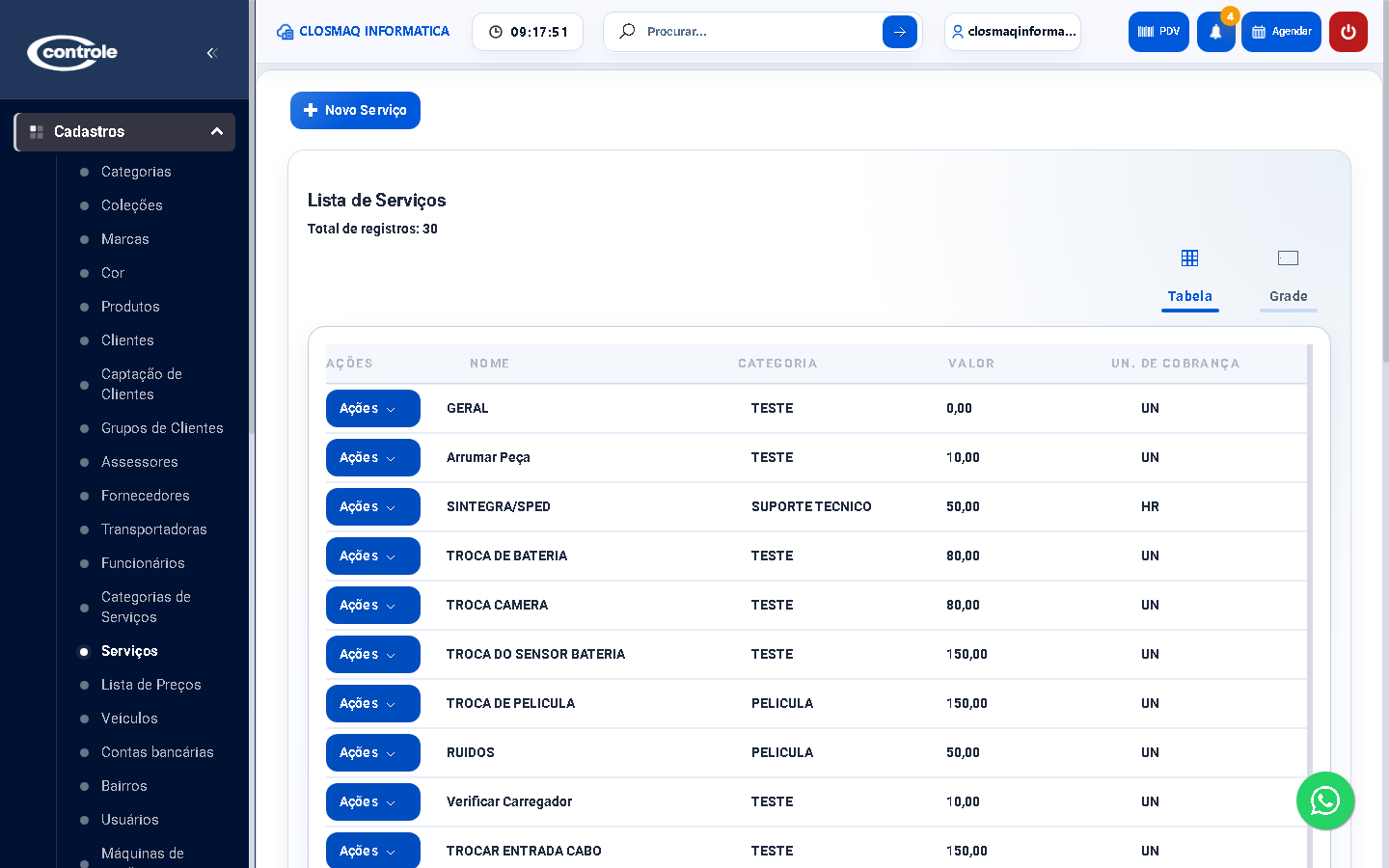Viewport: 1389px width, 868px height.
Task: Open the WhatsApp chat bubble
Action: click(x=1325, y=800)
